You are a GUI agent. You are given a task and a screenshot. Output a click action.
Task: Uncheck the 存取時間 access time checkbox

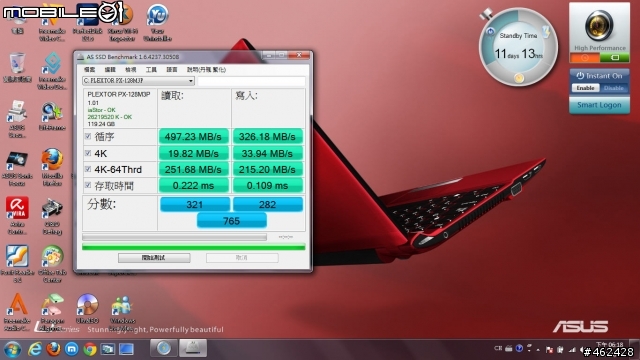pyautogui.click(x=88, y=185)
